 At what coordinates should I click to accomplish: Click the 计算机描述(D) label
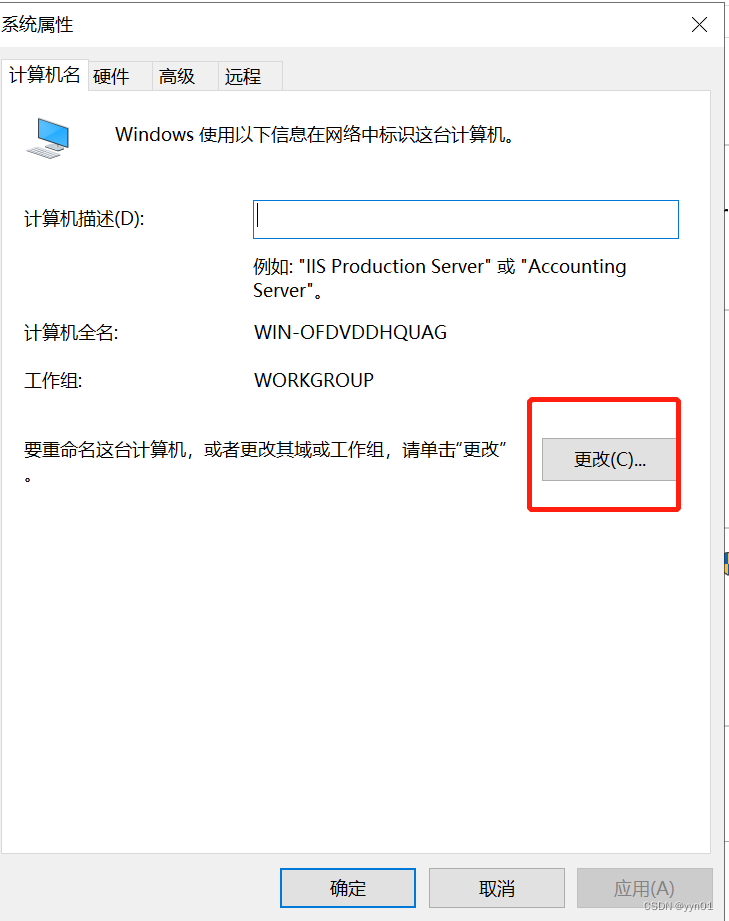pos(84,219)
